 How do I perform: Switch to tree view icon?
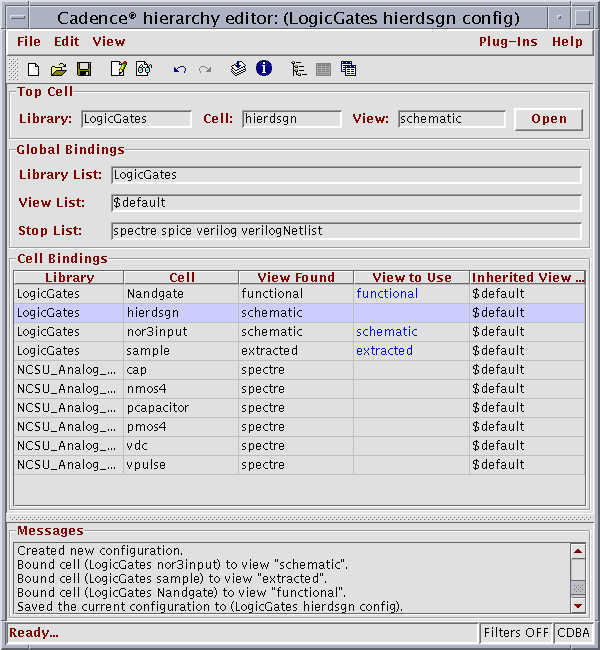[298, 69]
